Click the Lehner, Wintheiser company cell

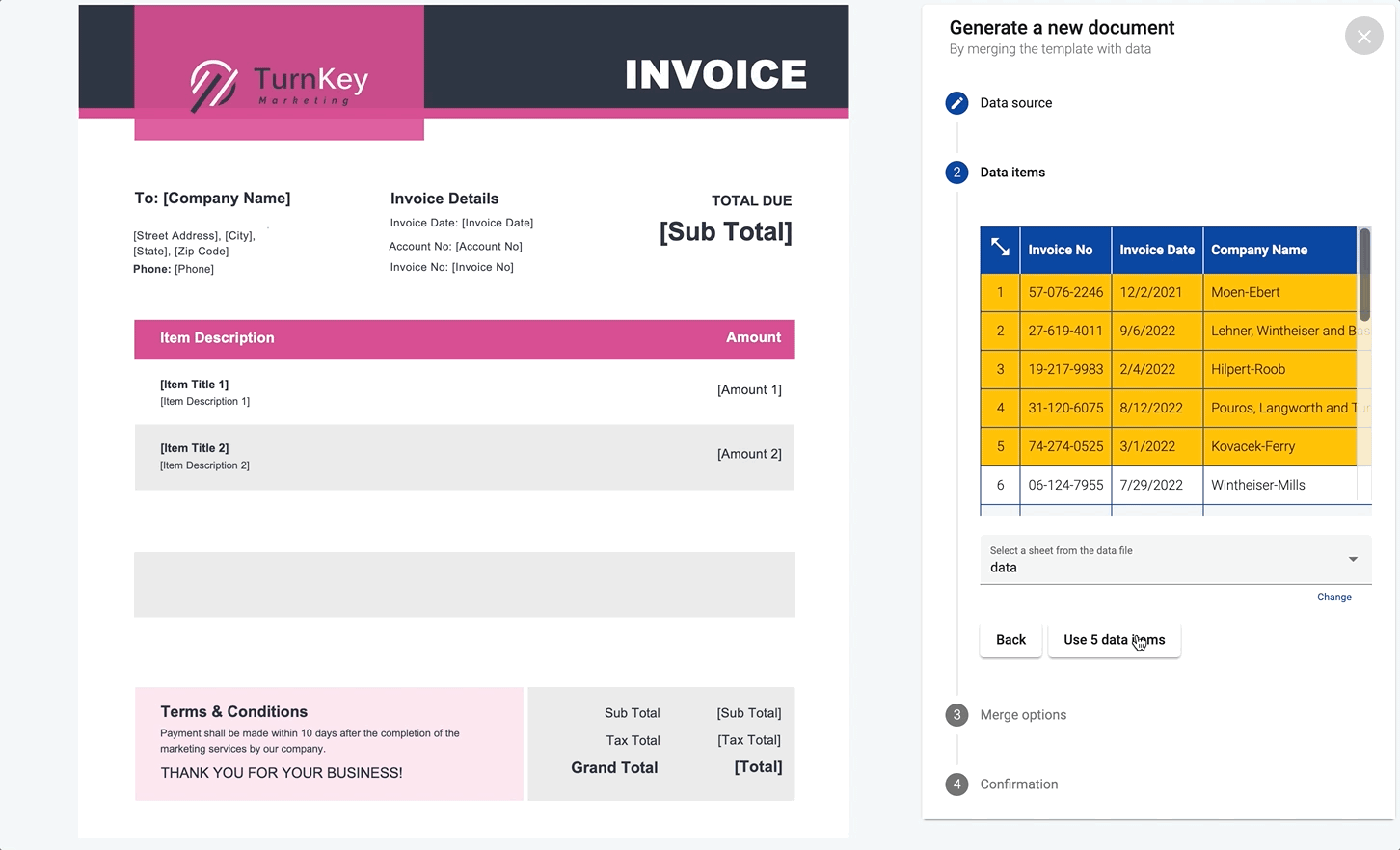pos(1279,331)
